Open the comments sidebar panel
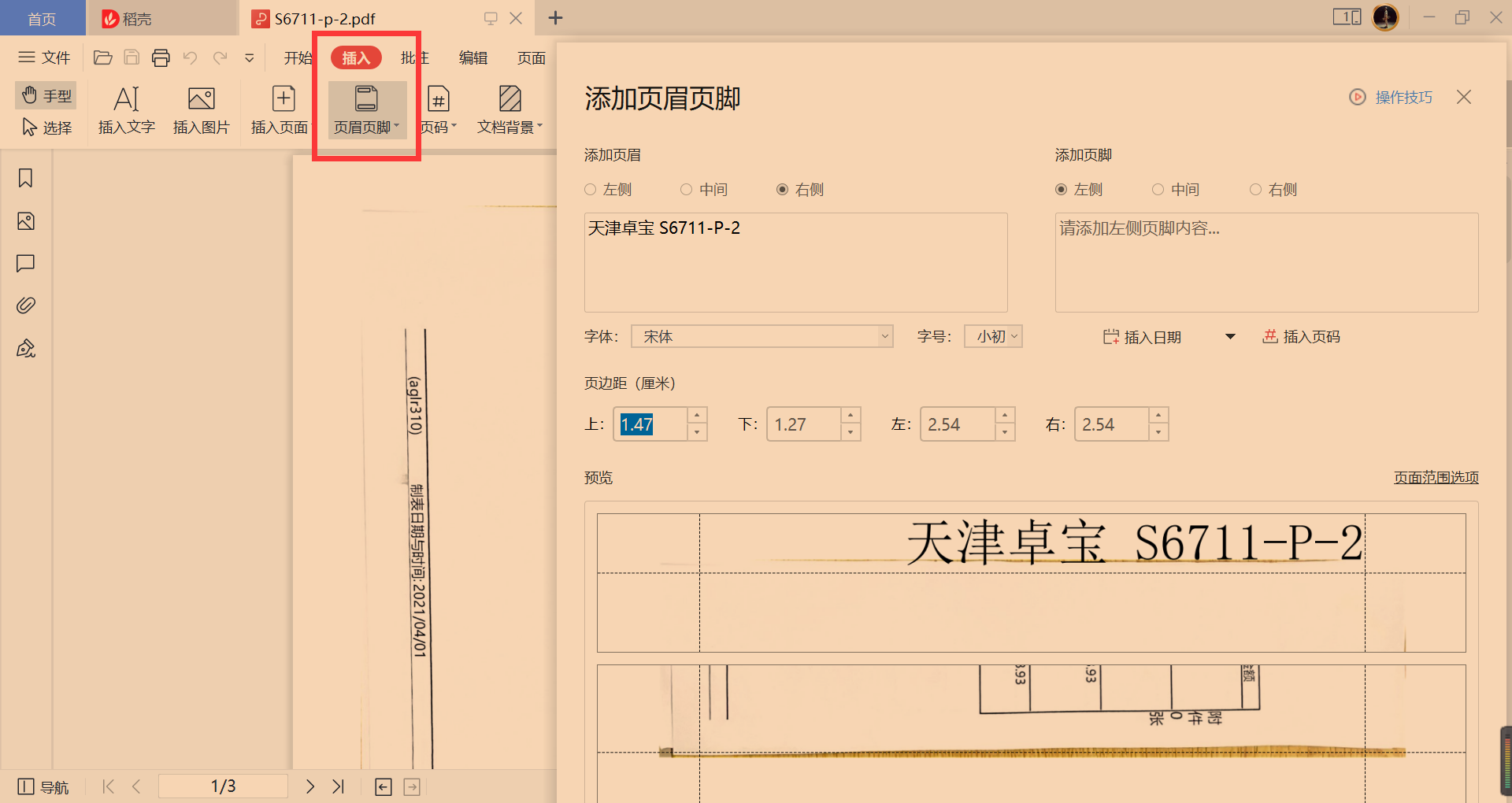The image size is (1512, 803). (x=26, y=263)
